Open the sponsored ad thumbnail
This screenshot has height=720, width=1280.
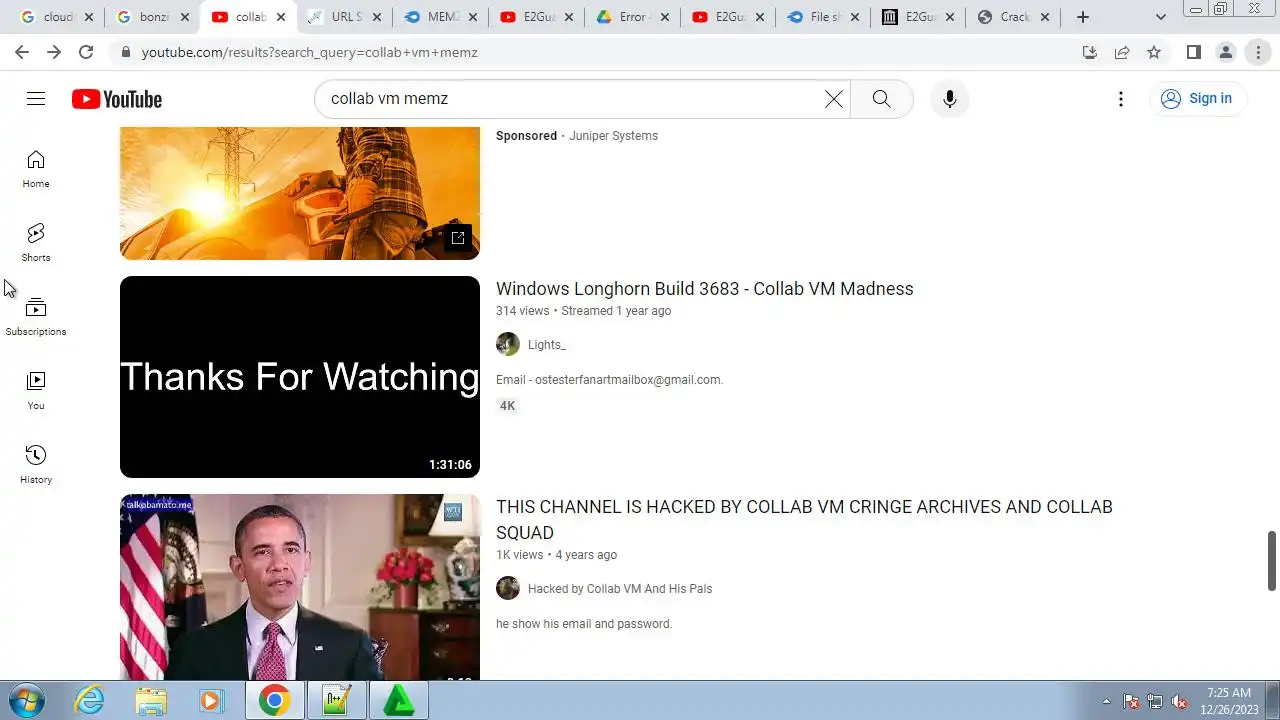[300, 193]
